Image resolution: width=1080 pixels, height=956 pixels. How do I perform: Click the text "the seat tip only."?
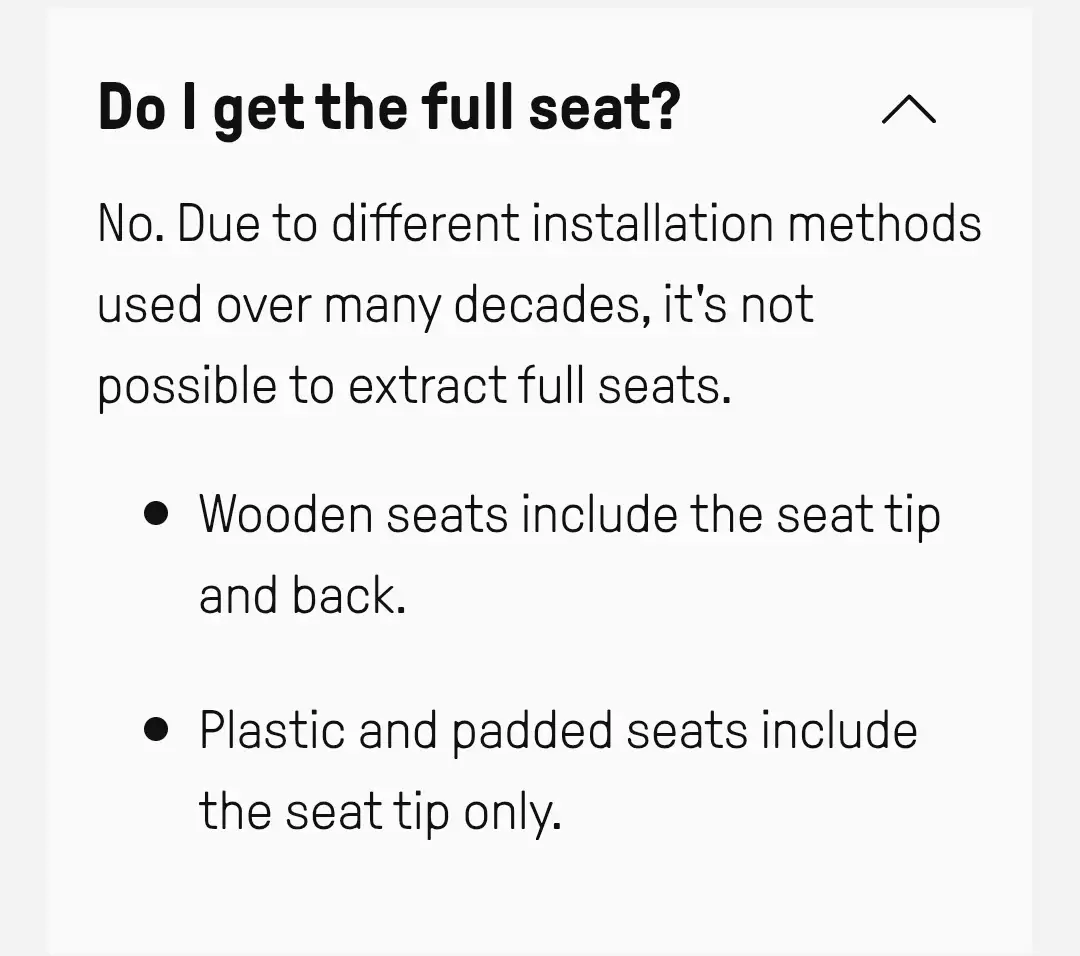click(380, 812)
